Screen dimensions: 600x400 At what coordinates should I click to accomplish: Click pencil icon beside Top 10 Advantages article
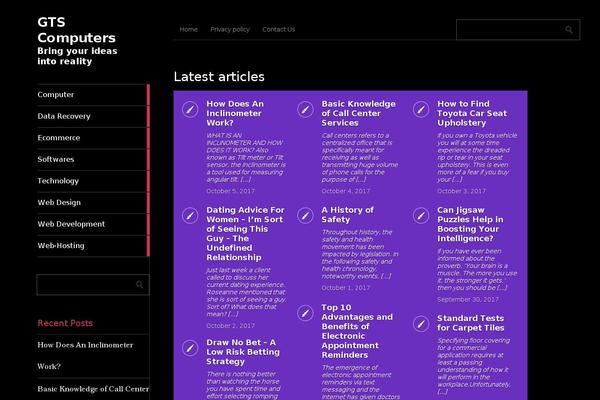[305, 313]
